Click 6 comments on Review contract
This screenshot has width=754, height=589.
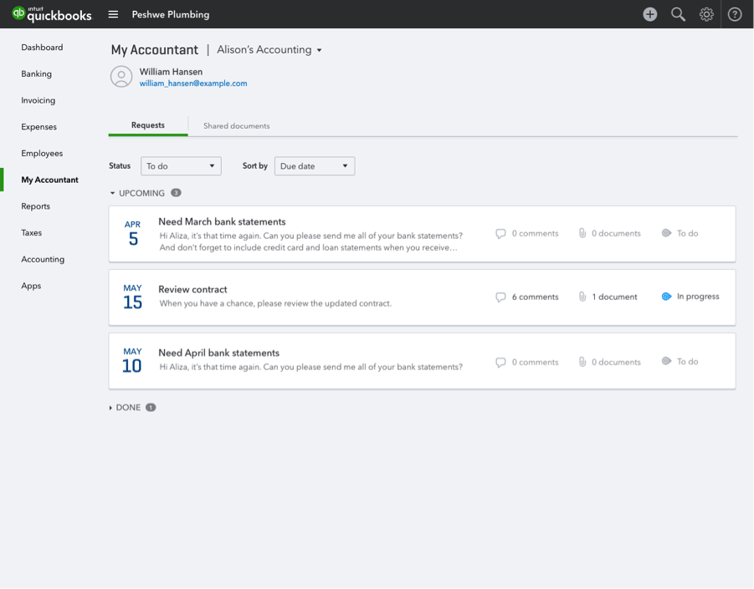[535, 297]
